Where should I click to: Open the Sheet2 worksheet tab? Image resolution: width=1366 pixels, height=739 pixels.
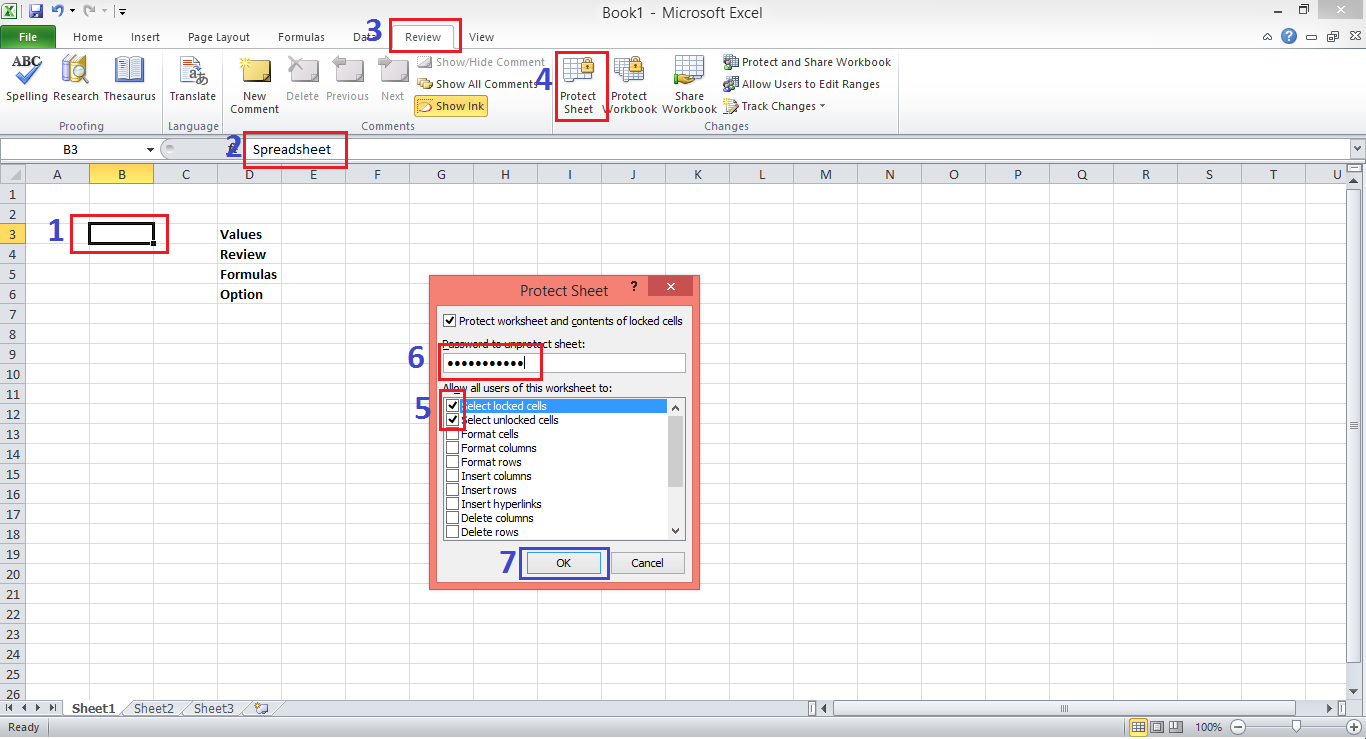tap(153, 708)
